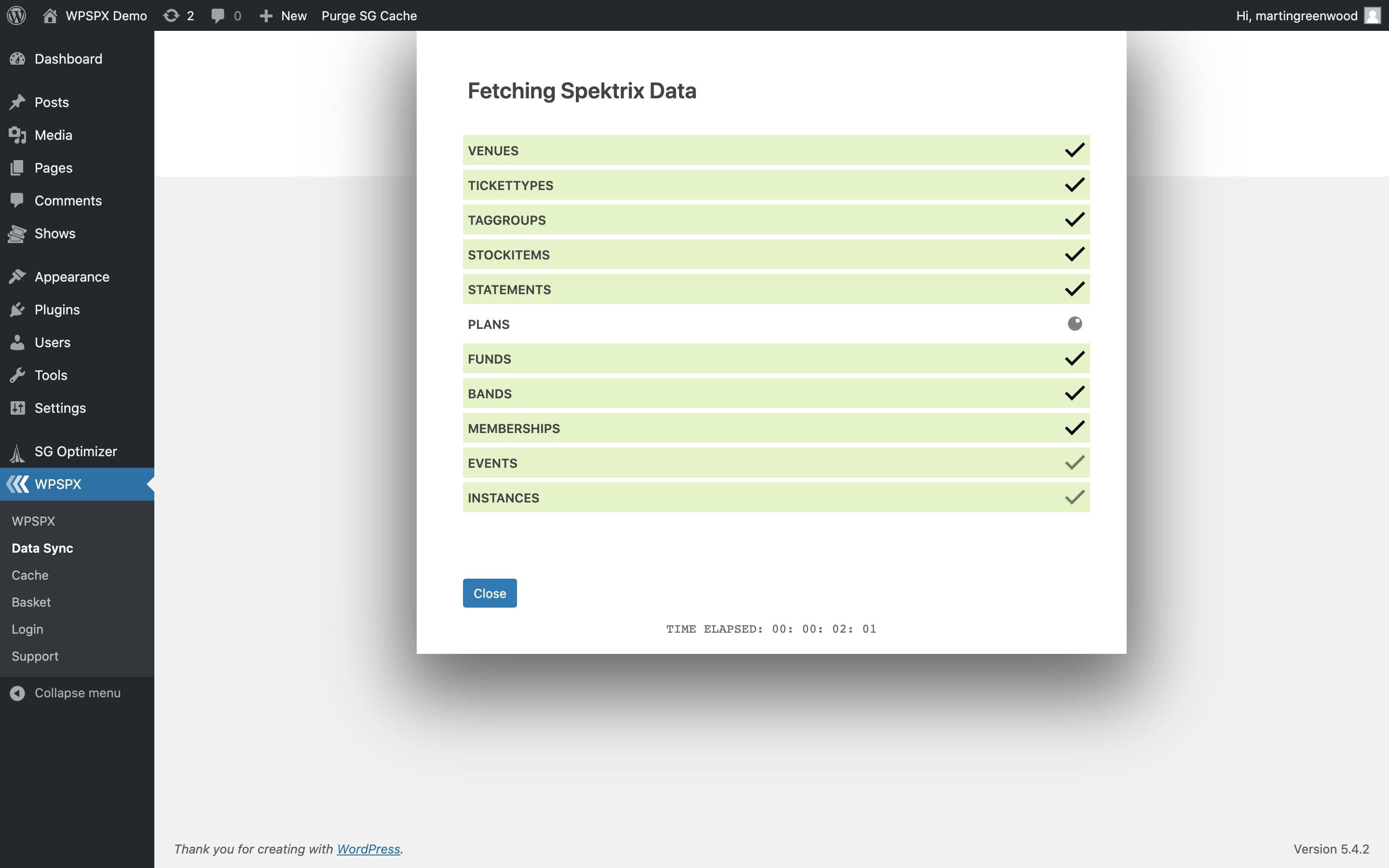Open the Cache submenu item
Viewport: 1389px width, 868px height.
30,575
